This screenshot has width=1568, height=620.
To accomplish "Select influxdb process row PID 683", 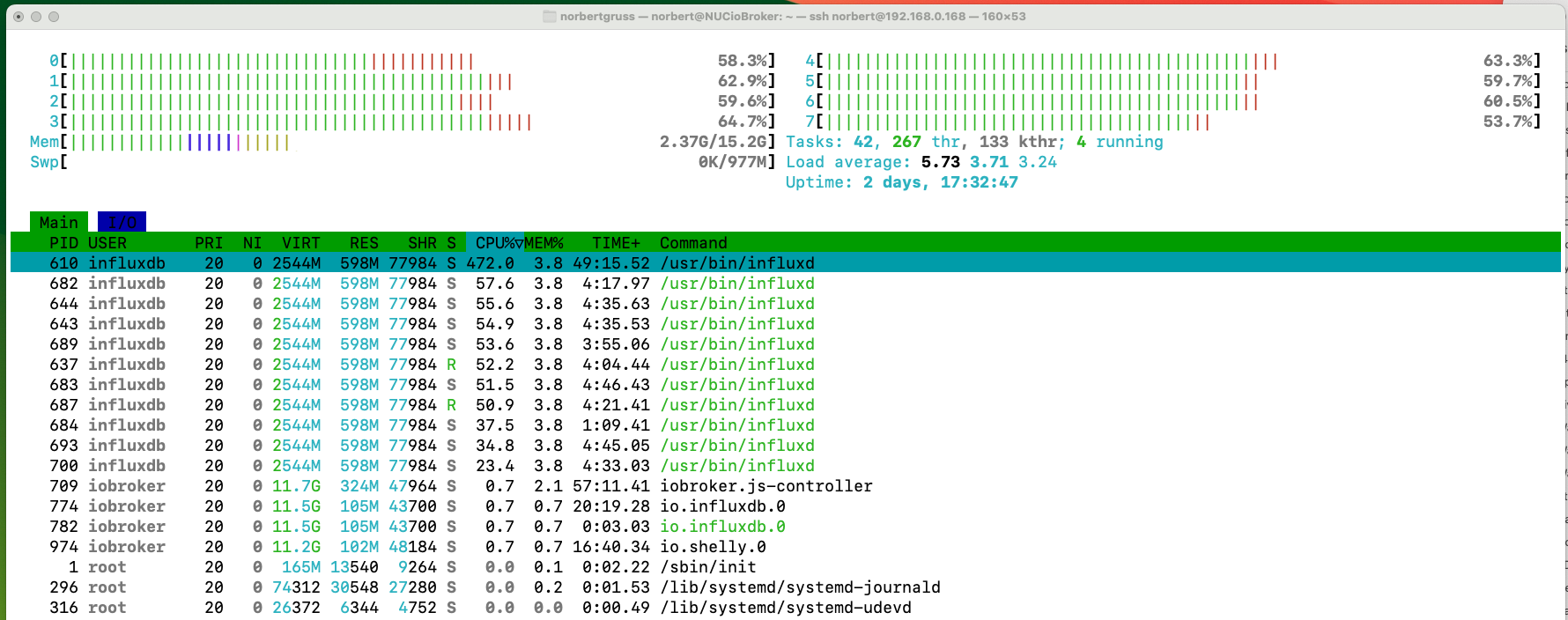I will (x=785, y=385).
